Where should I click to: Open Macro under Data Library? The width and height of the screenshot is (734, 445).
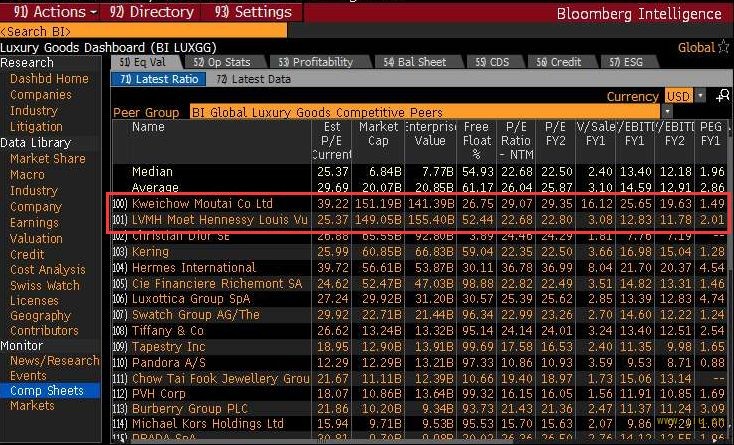pos(27,175)
